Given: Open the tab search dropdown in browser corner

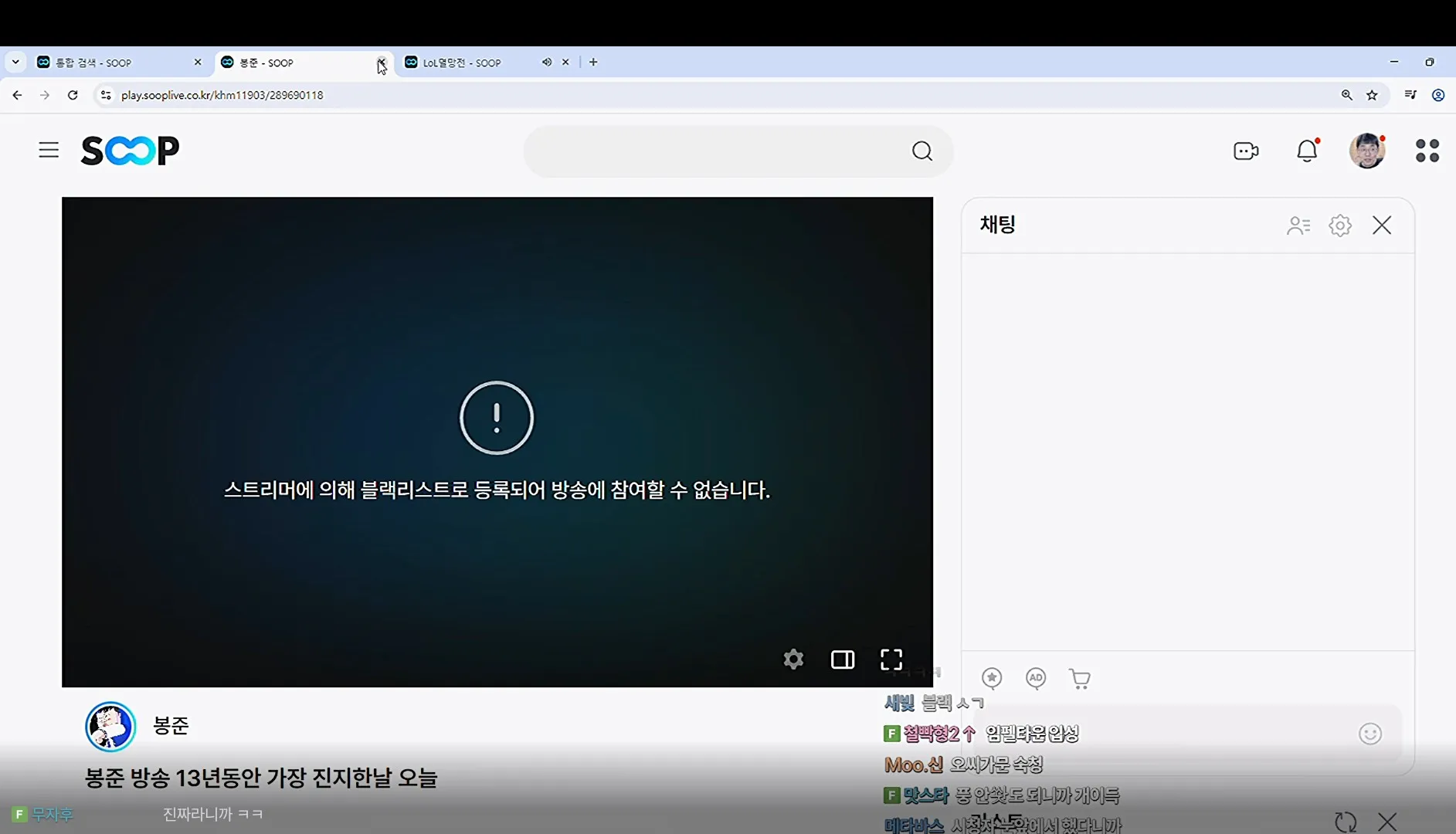Looking at the screenshot, I should click(x=15, y=62).
